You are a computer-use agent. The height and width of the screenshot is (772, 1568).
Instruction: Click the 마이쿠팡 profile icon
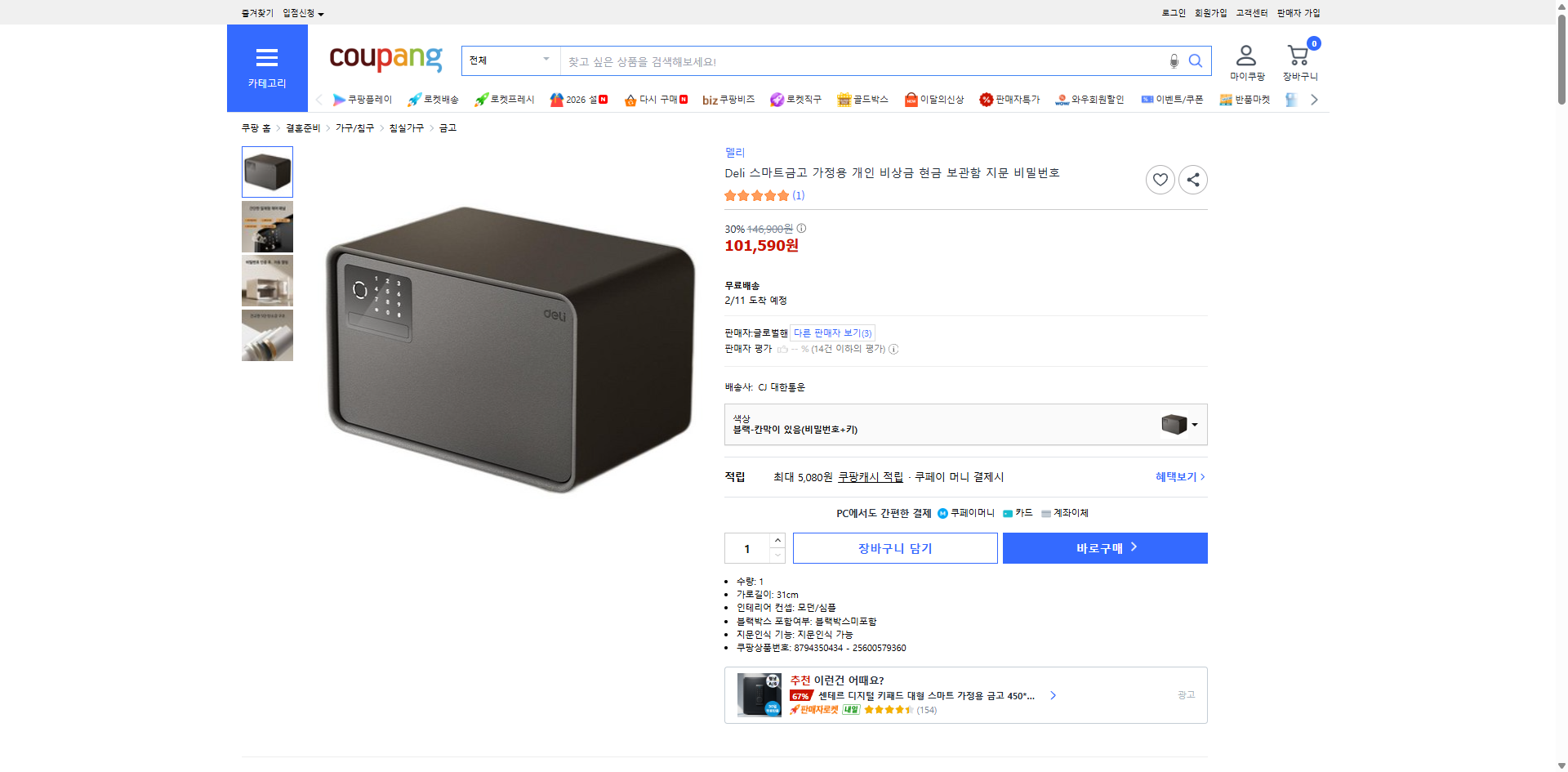1245,54
